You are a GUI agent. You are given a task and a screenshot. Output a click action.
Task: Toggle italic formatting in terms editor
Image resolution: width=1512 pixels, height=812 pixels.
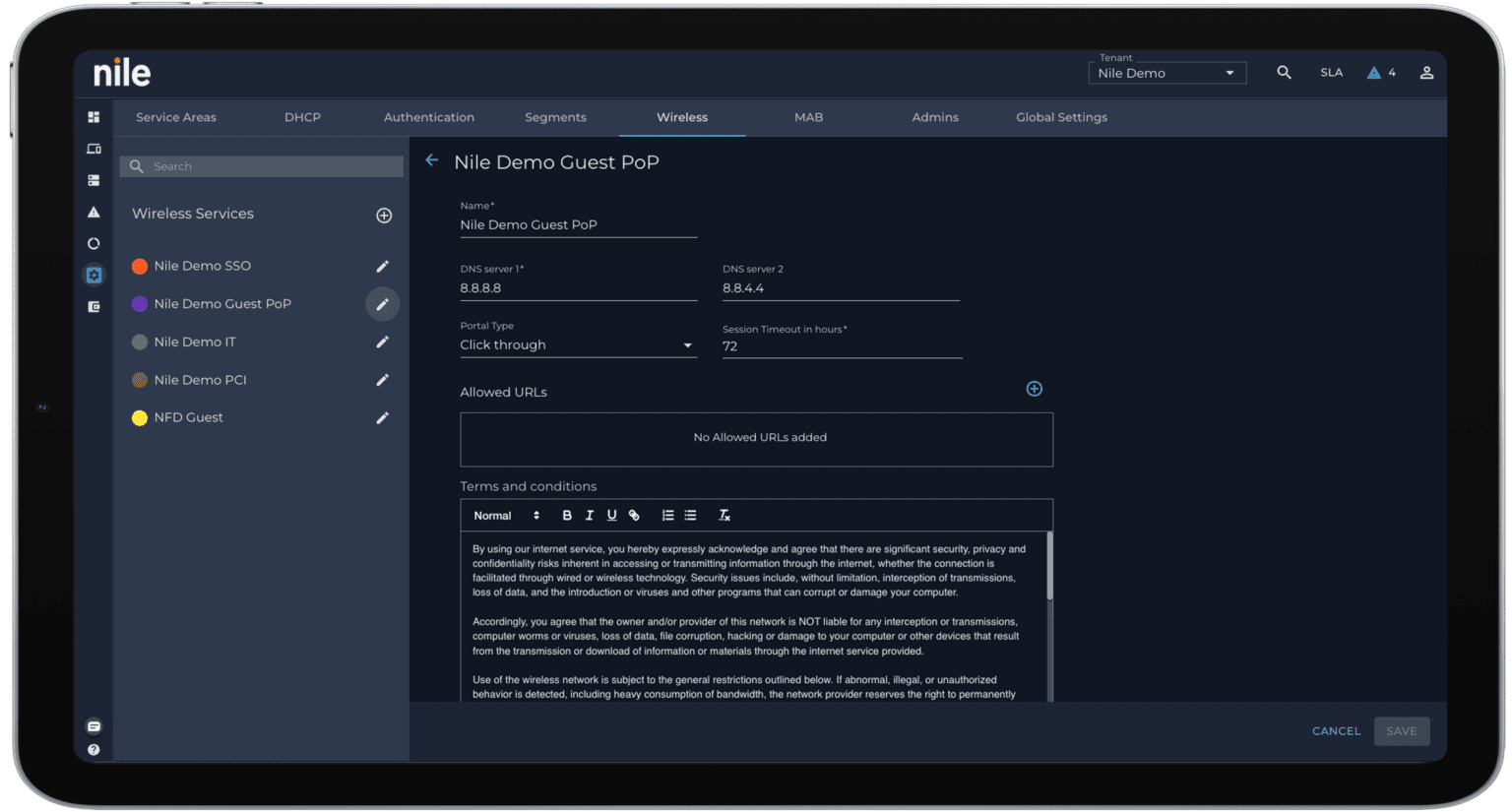pyautogui.click(x=590, y=516)
